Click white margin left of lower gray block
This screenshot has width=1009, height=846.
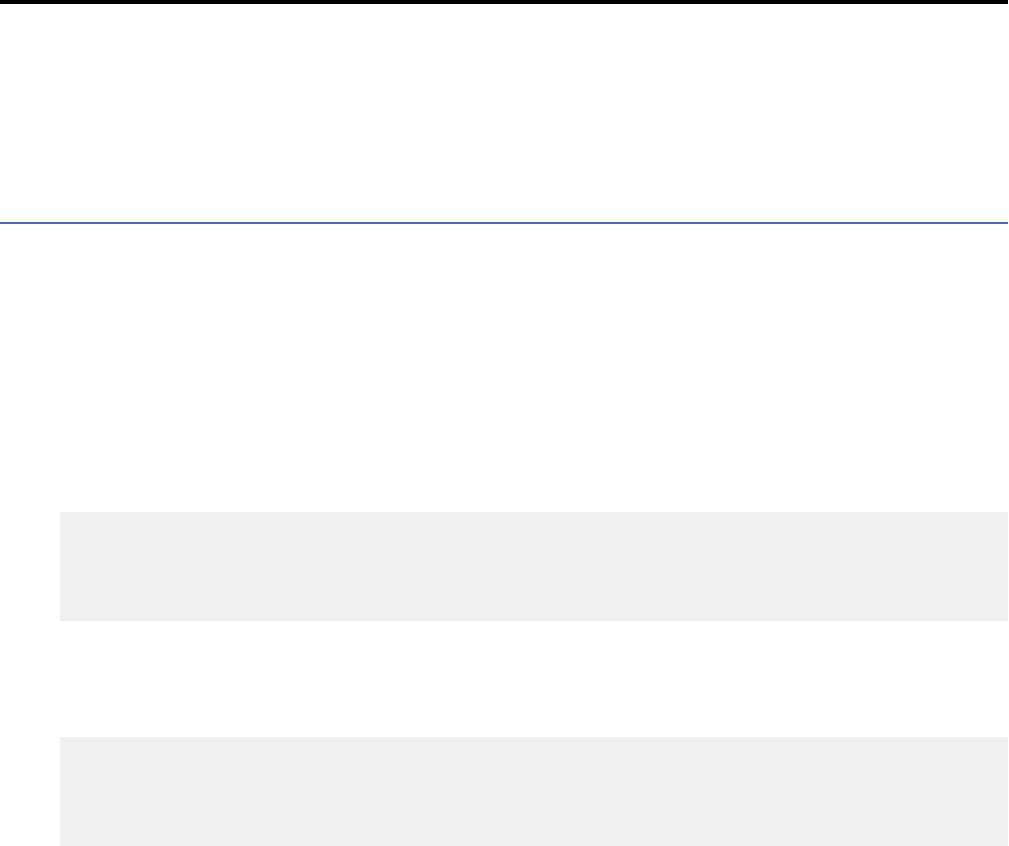[x=30, y=791]
